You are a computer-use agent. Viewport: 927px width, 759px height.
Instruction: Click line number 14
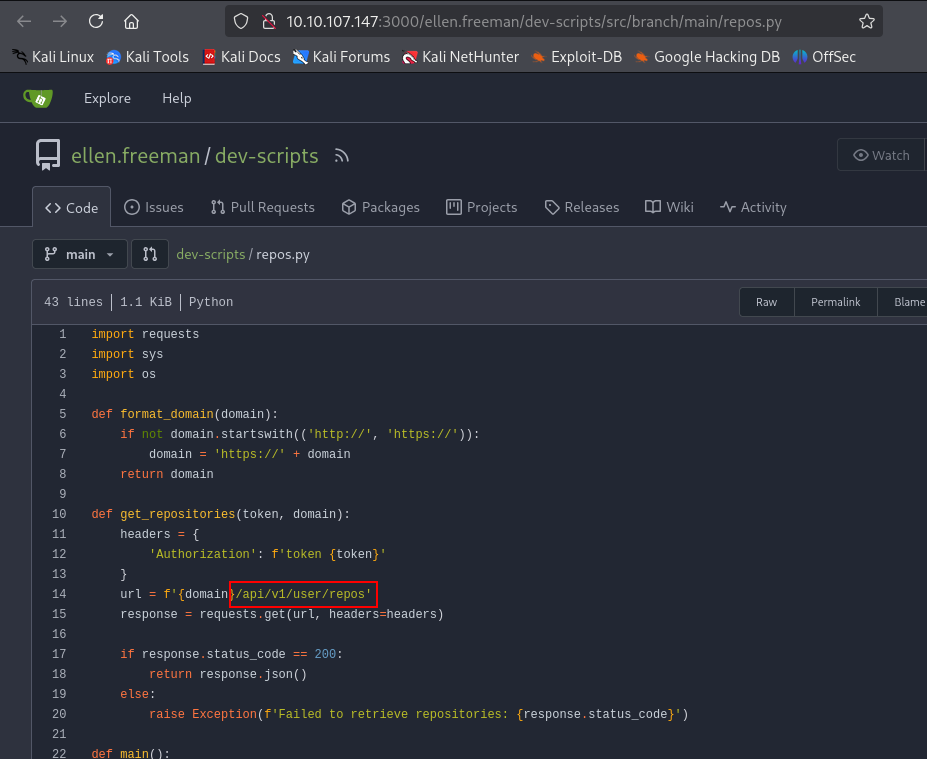[59, 593]
